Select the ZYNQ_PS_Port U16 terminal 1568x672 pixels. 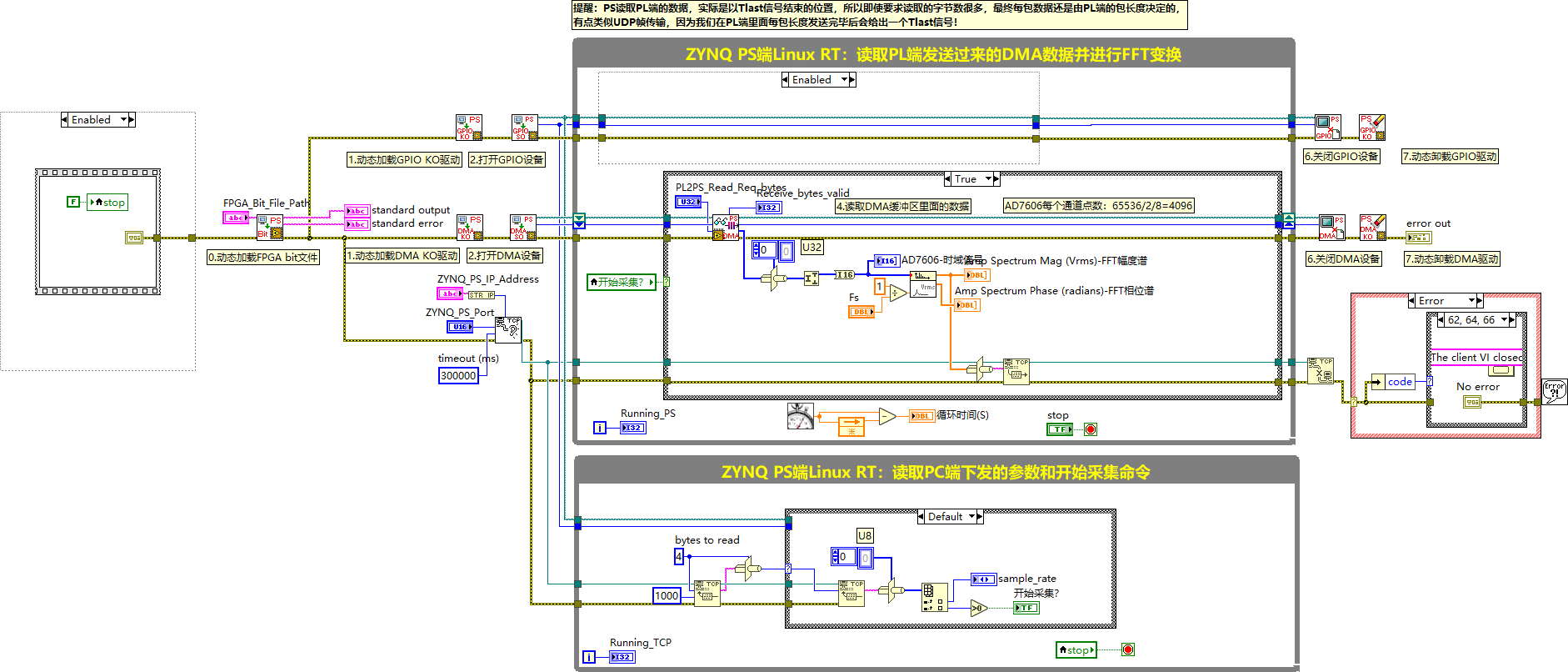coord(460,327)
